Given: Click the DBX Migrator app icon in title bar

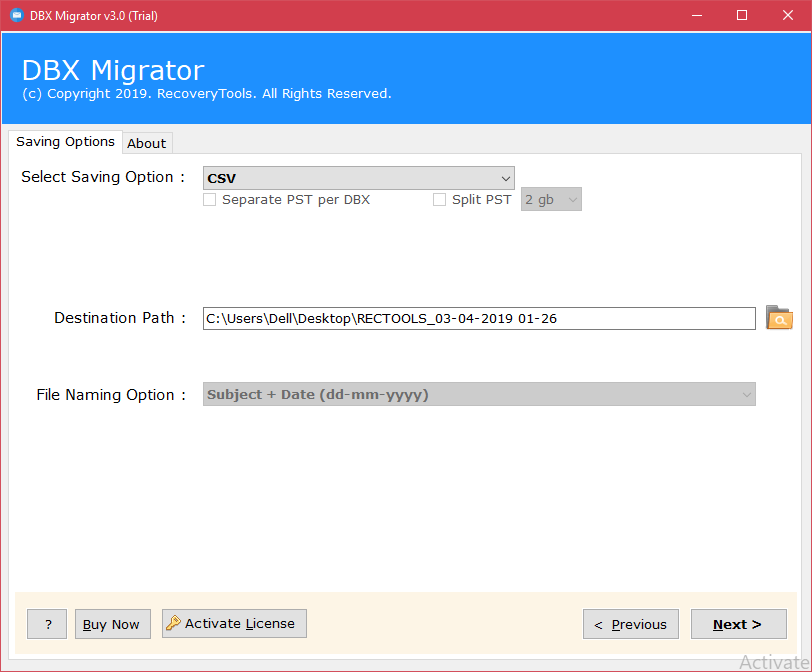Looking at the screenshot, I should [x=17, y=16].
